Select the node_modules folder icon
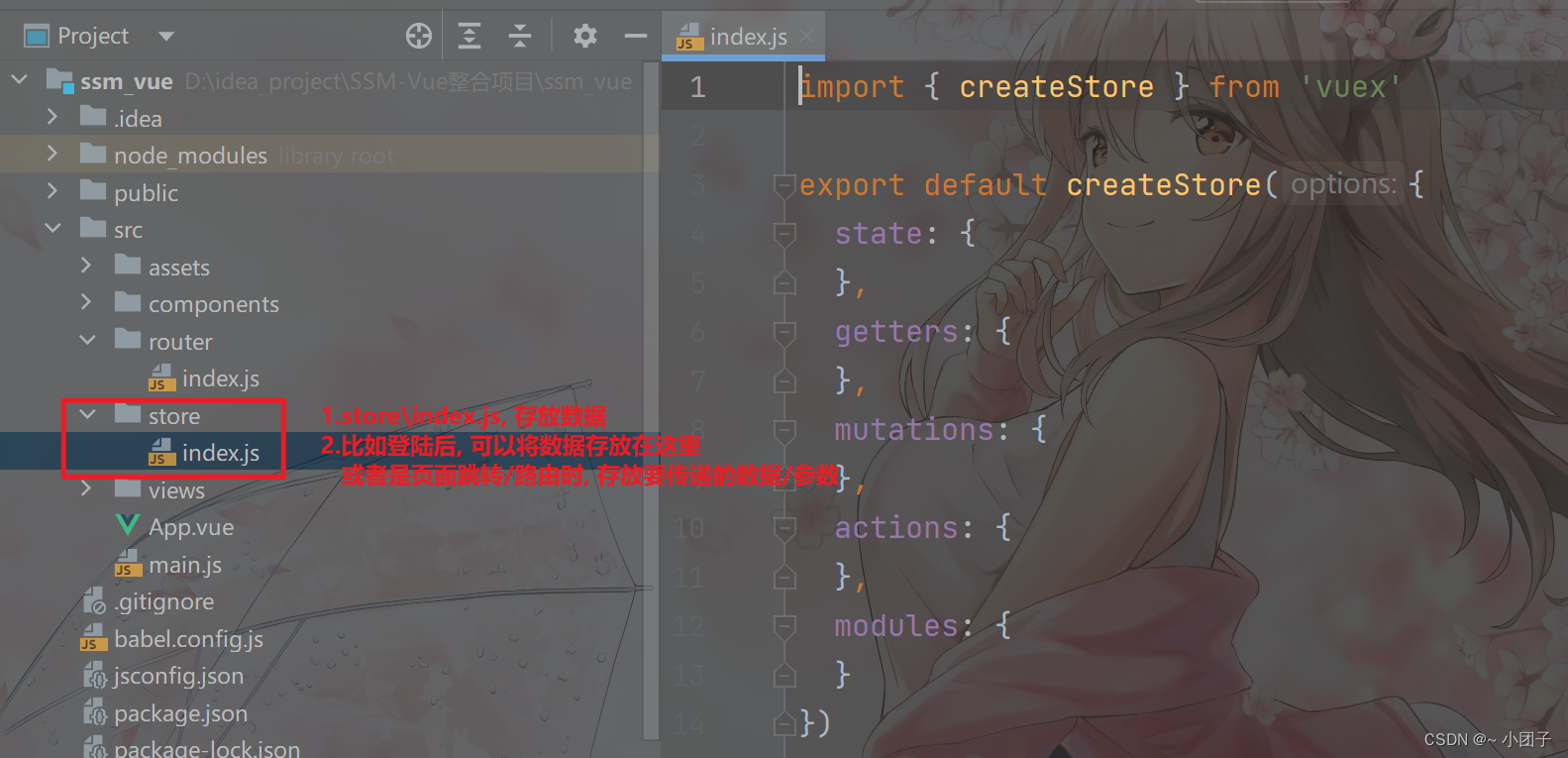 [93, 154]
